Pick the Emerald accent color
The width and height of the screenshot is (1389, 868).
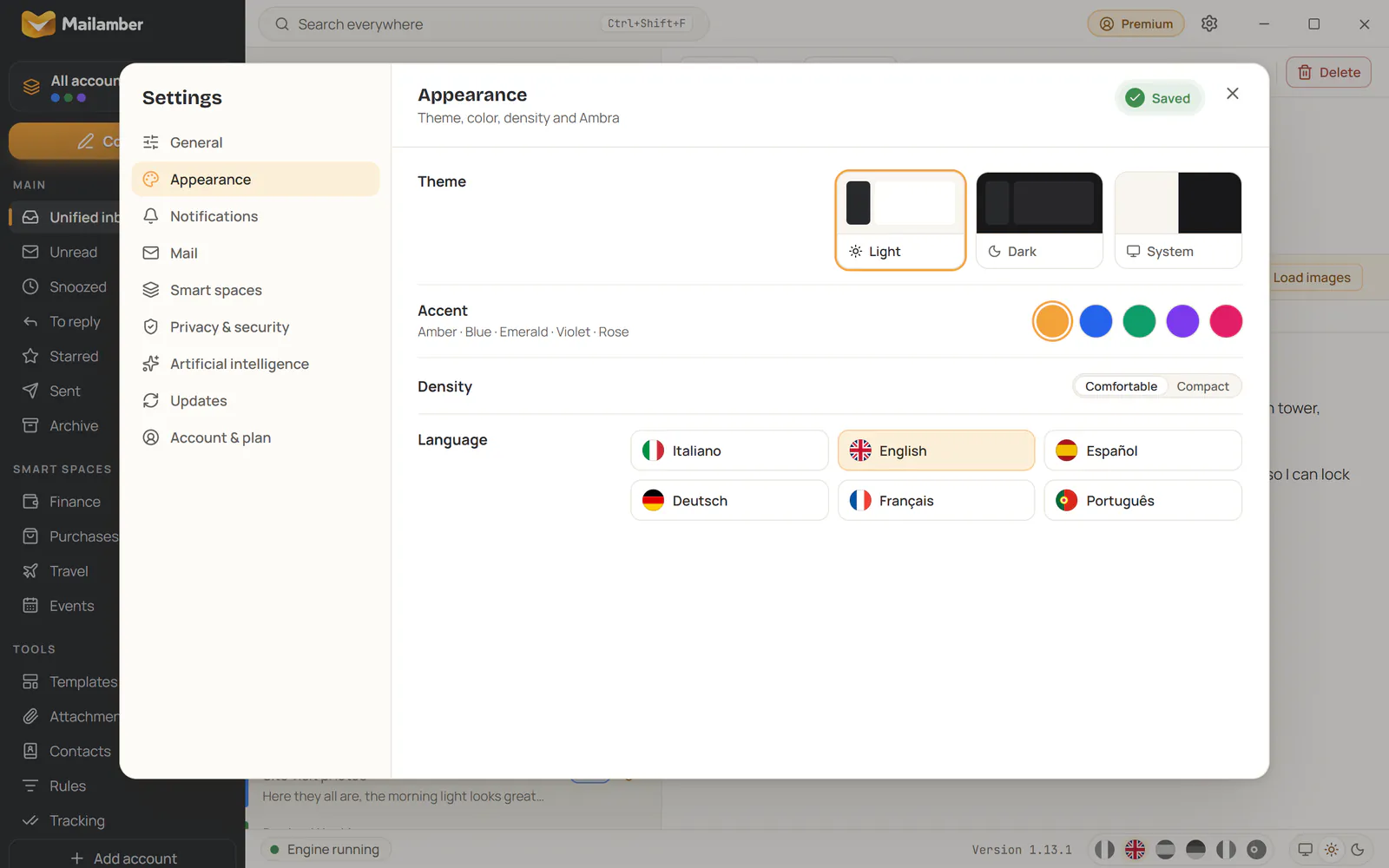click(x=1139, y=321)
